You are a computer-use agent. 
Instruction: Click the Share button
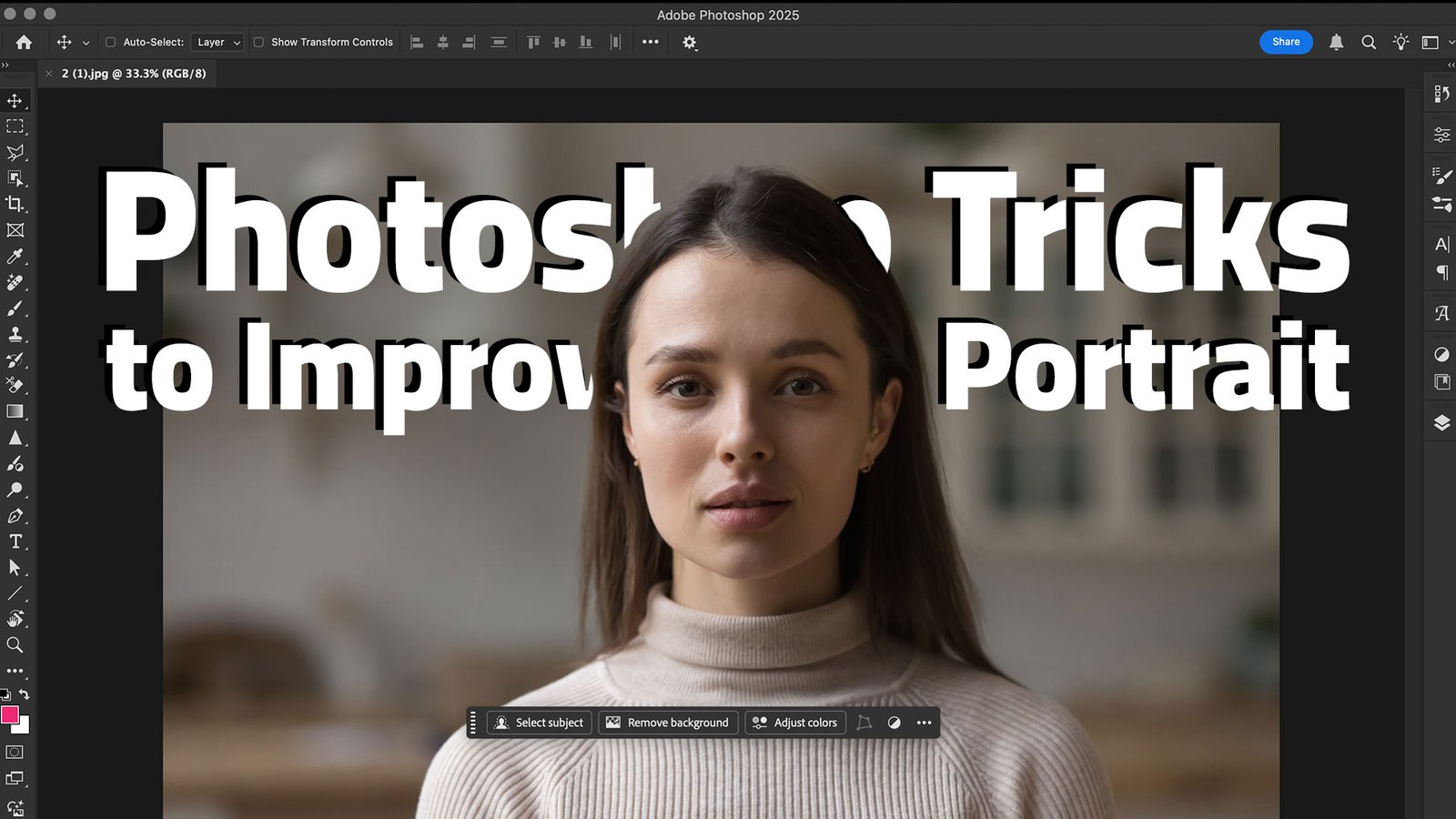1286,42
